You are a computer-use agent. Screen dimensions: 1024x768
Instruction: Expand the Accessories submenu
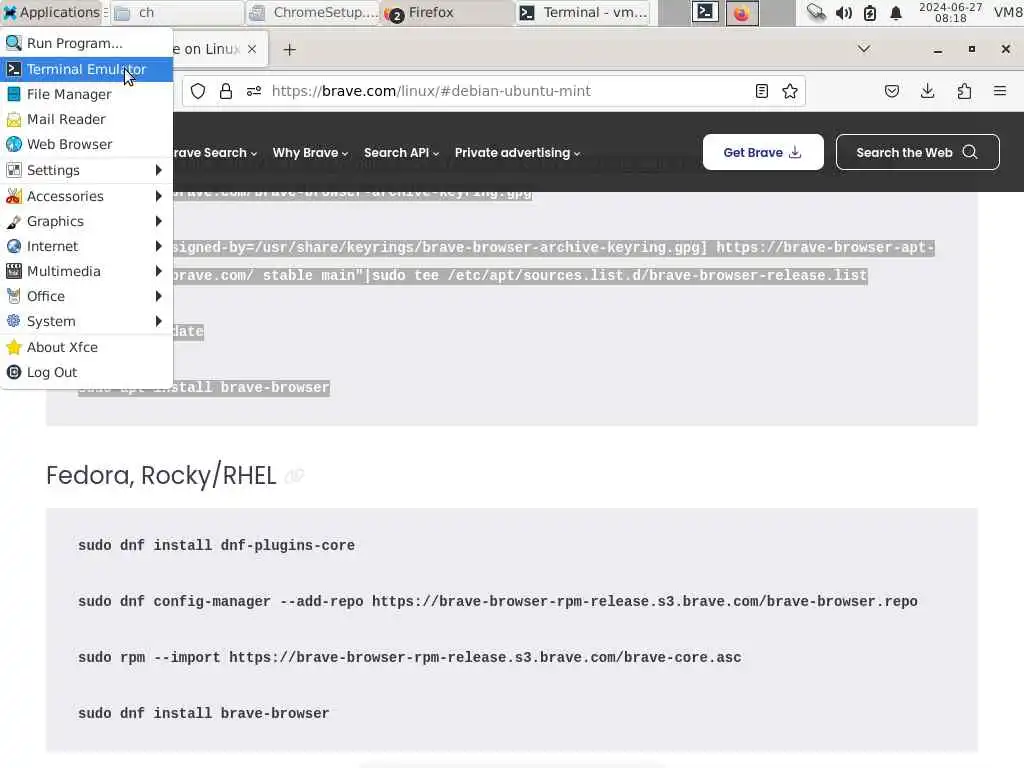pos(86,196)
